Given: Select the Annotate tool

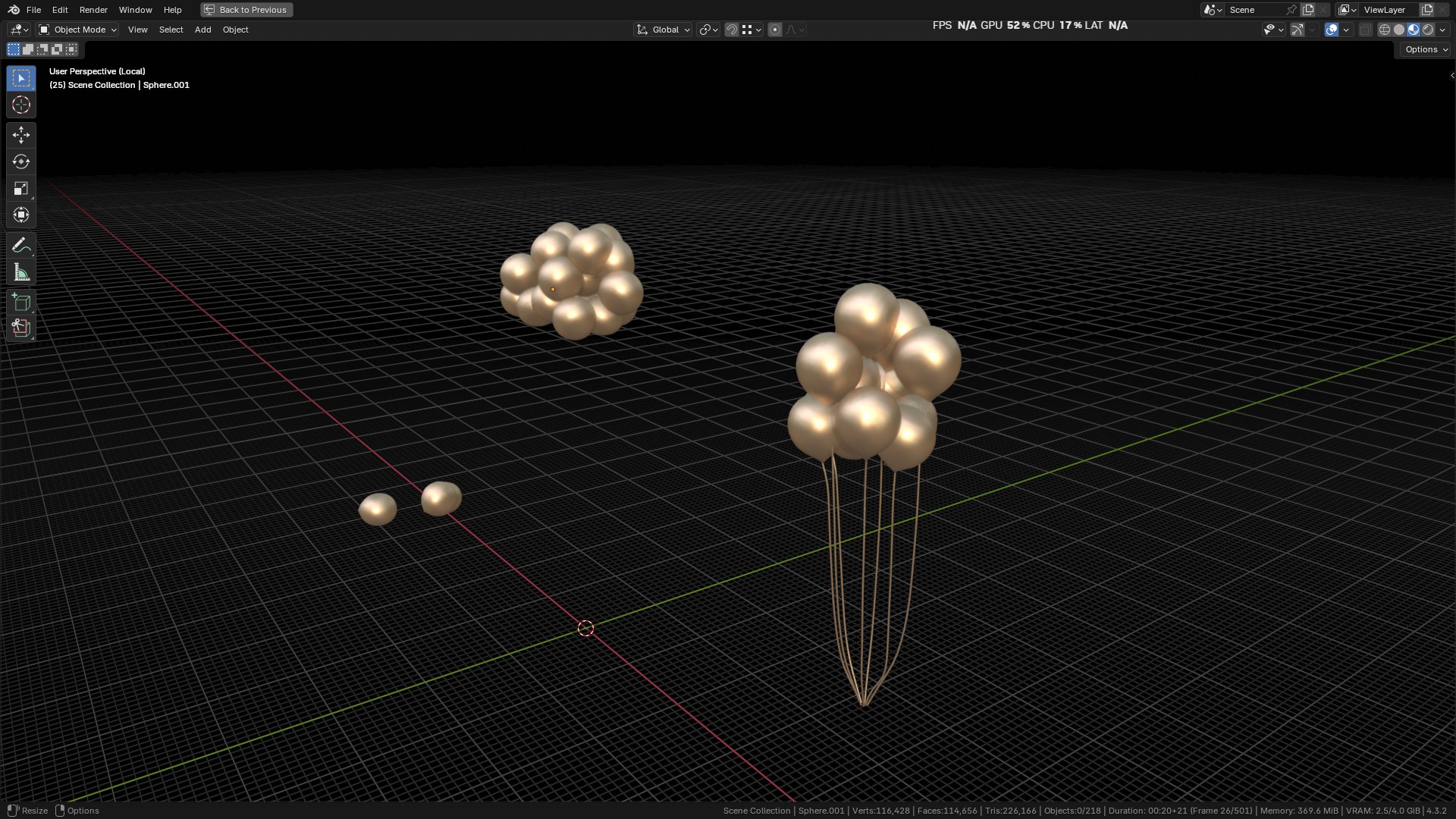Looking at the screenshot, I should click(21, 245).
